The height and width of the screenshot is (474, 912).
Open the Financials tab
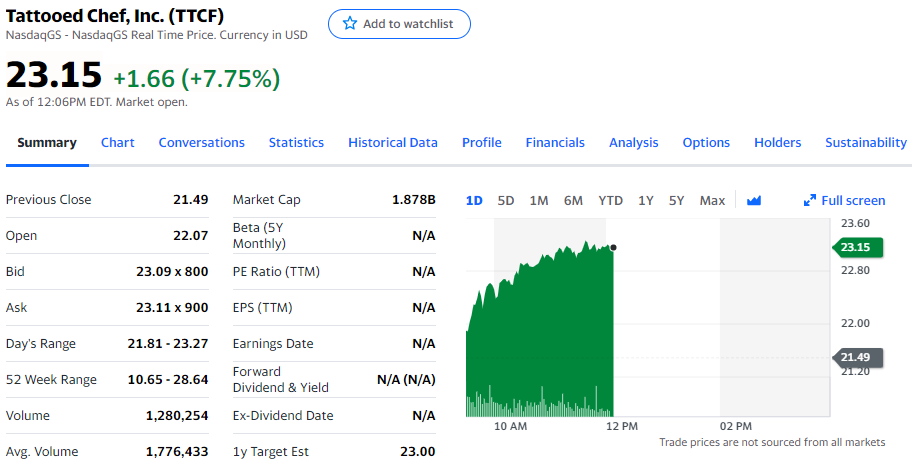click(555, 142)
